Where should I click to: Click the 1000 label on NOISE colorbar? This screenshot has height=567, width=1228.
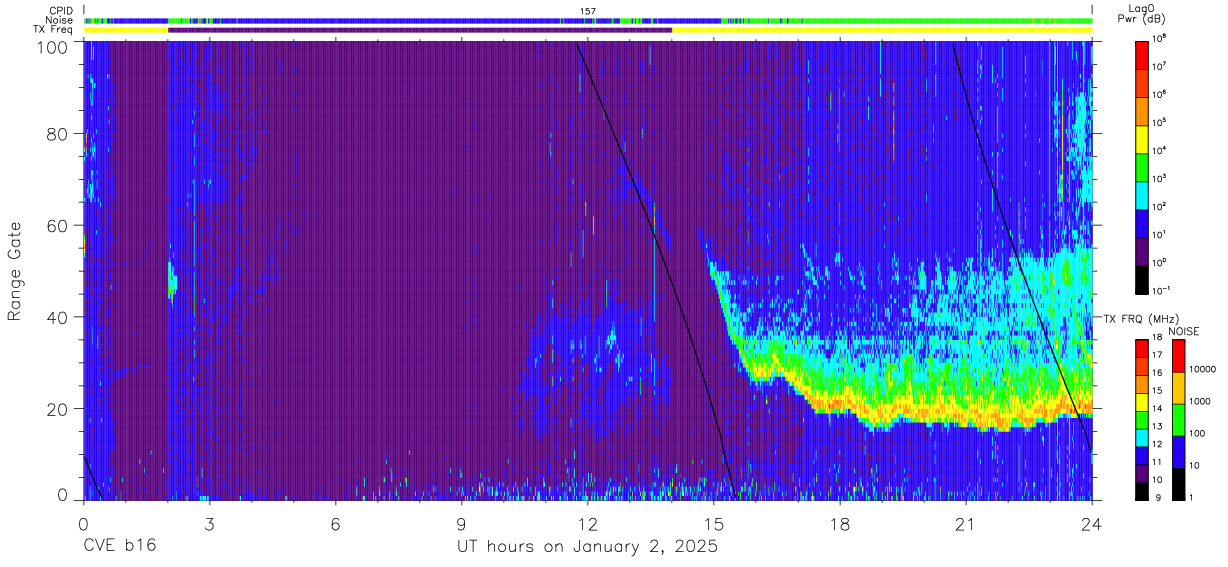[x=1202, y=402]
